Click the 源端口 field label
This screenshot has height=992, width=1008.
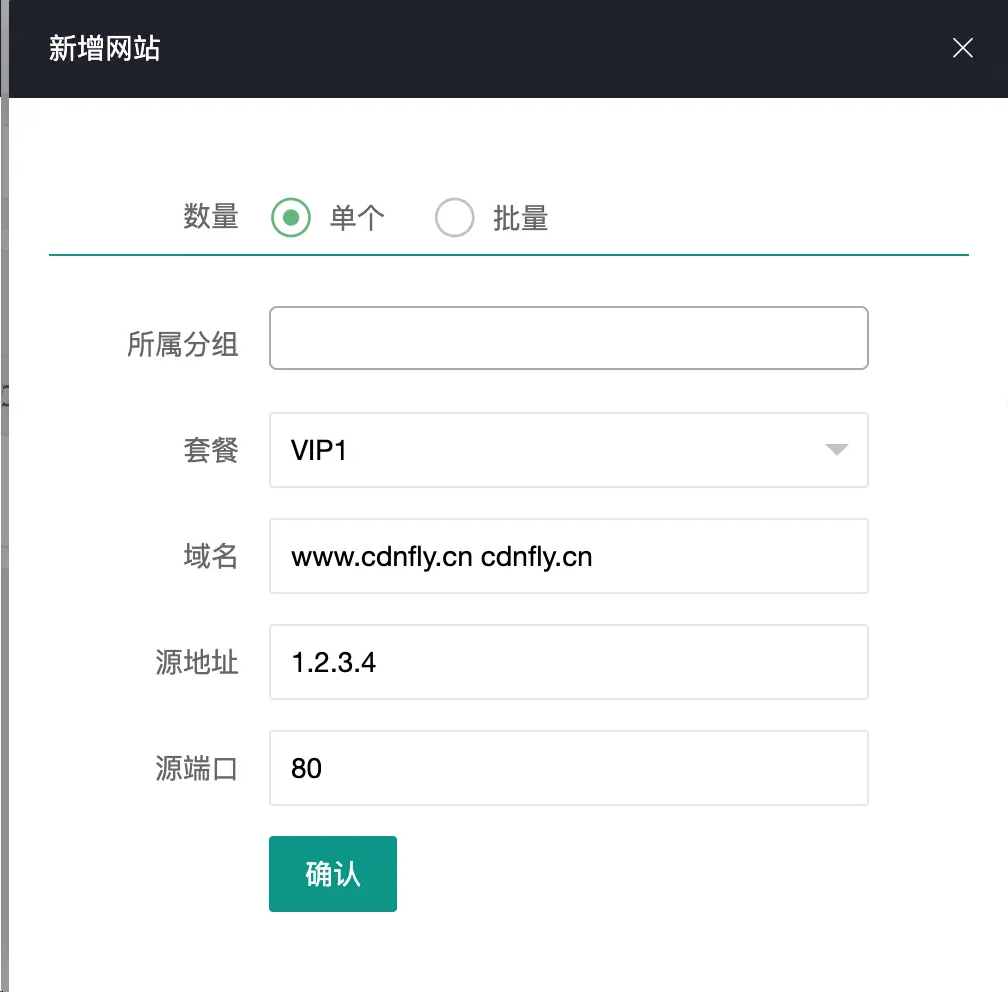click(x=196, y=768)
